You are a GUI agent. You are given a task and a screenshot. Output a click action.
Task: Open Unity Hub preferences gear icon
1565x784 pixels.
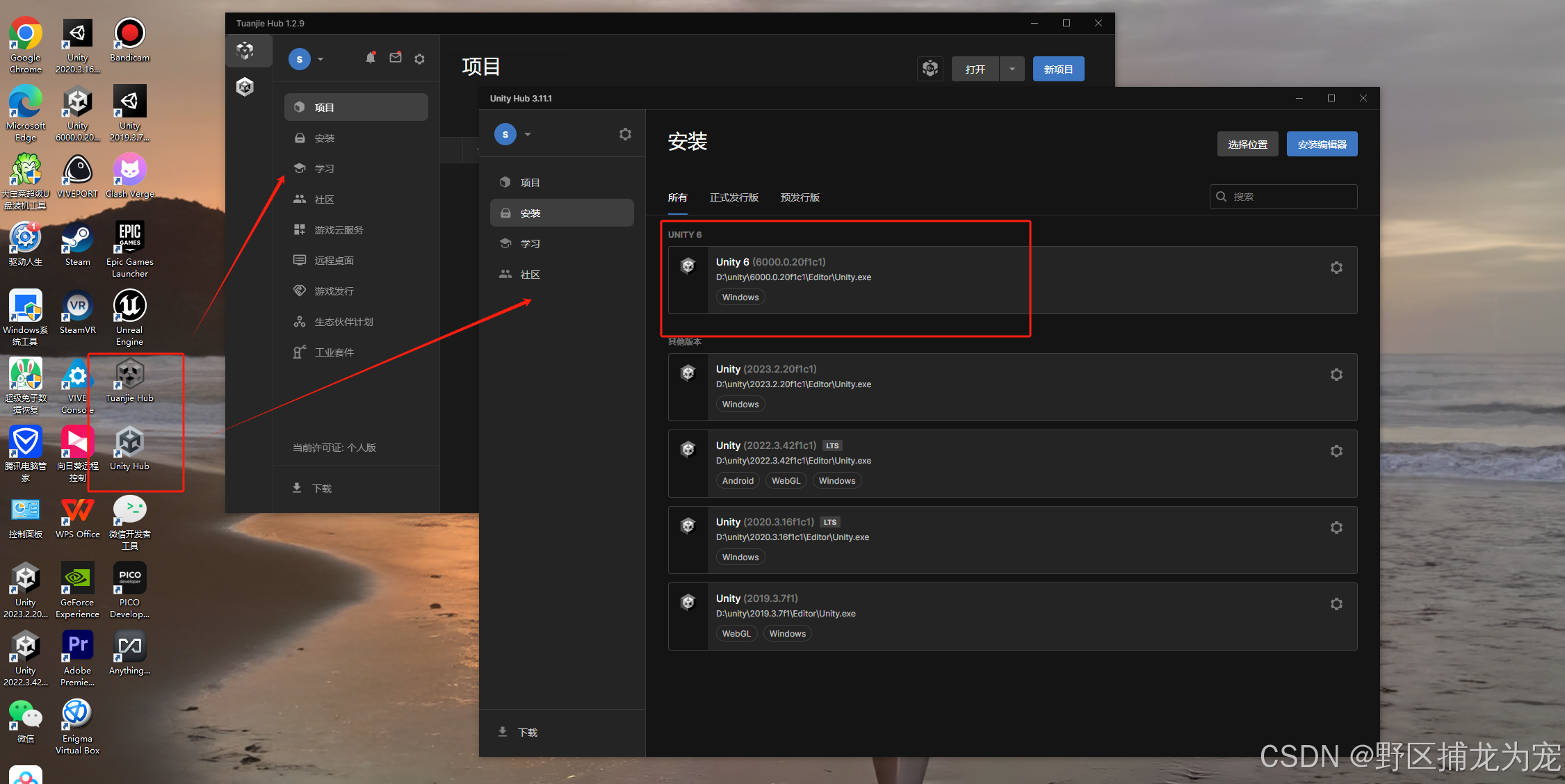pyautogui.click(x=625, y=134)
